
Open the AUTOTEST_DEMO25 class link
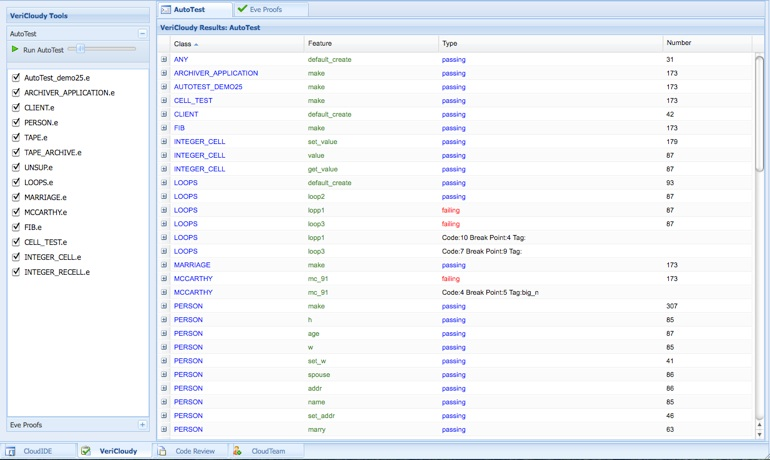tap(208, 86)
